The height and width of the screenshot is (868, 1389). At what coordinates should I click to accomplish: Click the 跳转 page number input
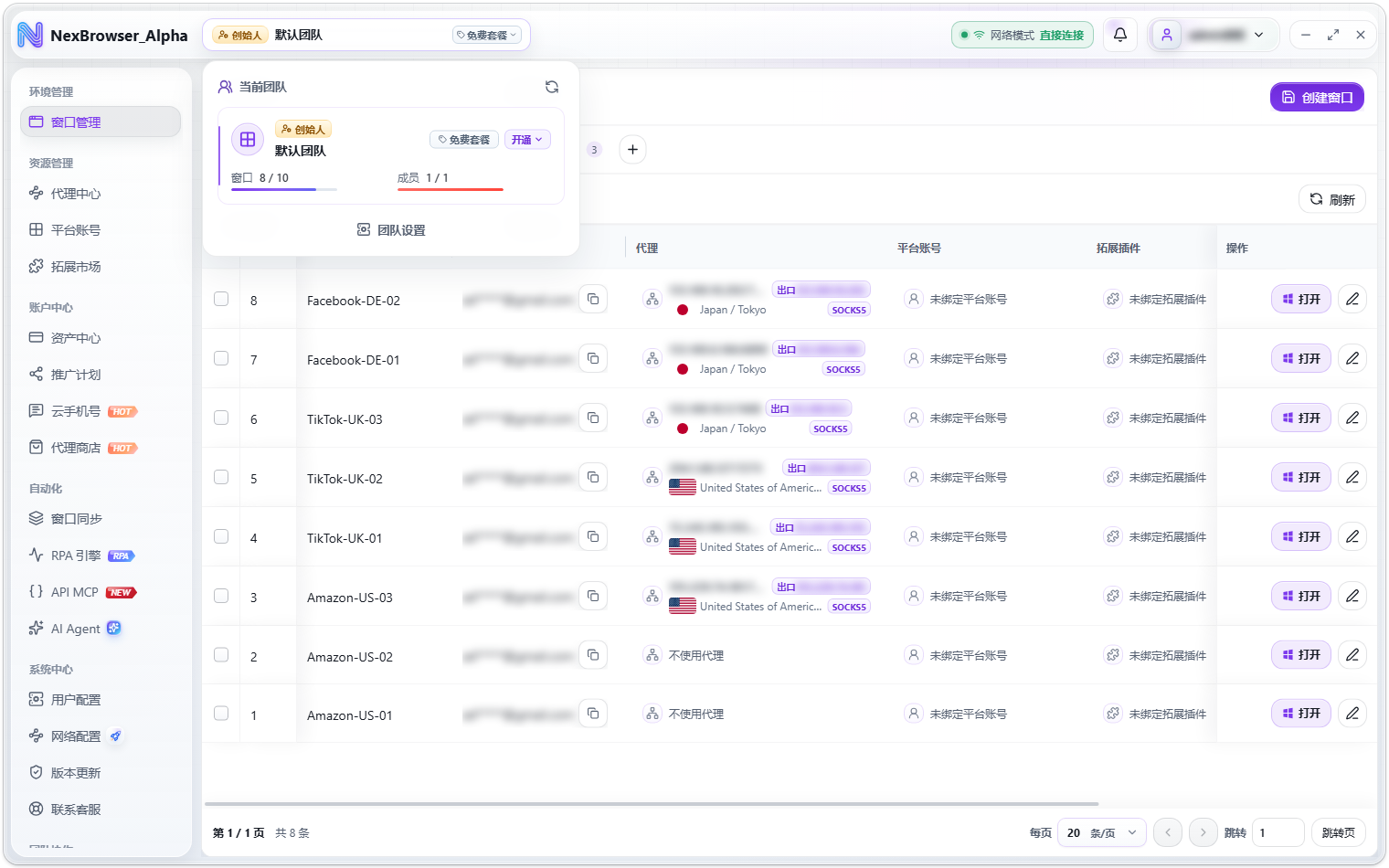pyautogui.click(x=1278, y=832)
